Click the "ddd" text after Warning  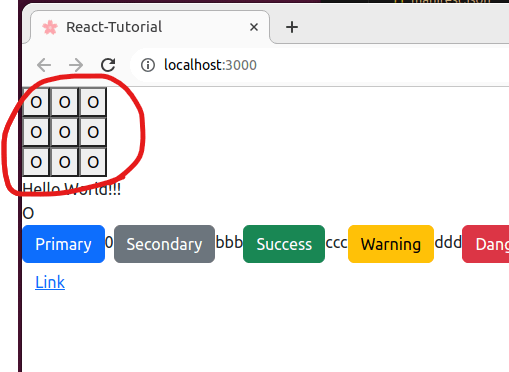coord(448,242)
